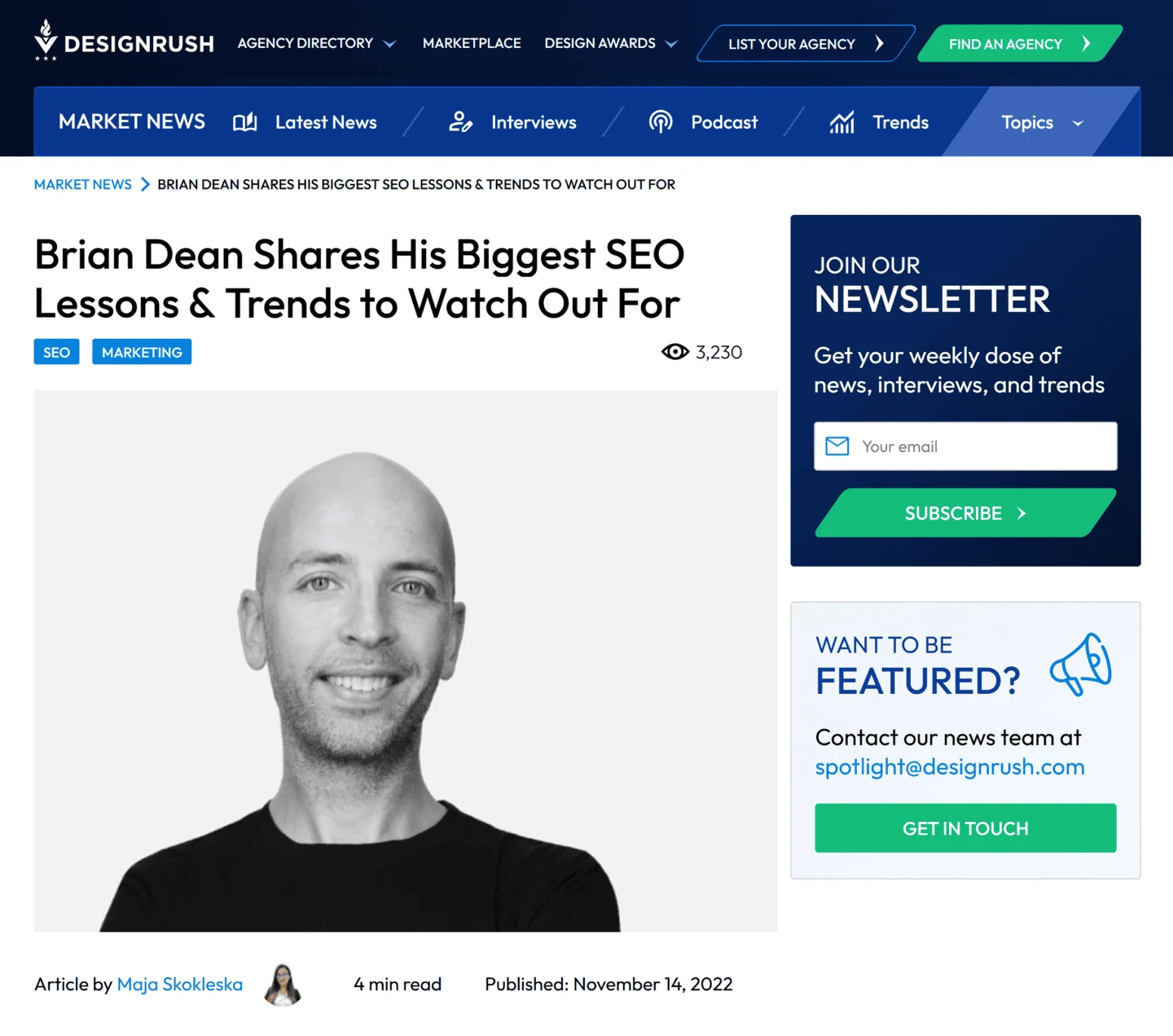This screenshot has height=1036, width=1173.
Task: Click the envelope icon in email field
Action: [x=837, y=446]
